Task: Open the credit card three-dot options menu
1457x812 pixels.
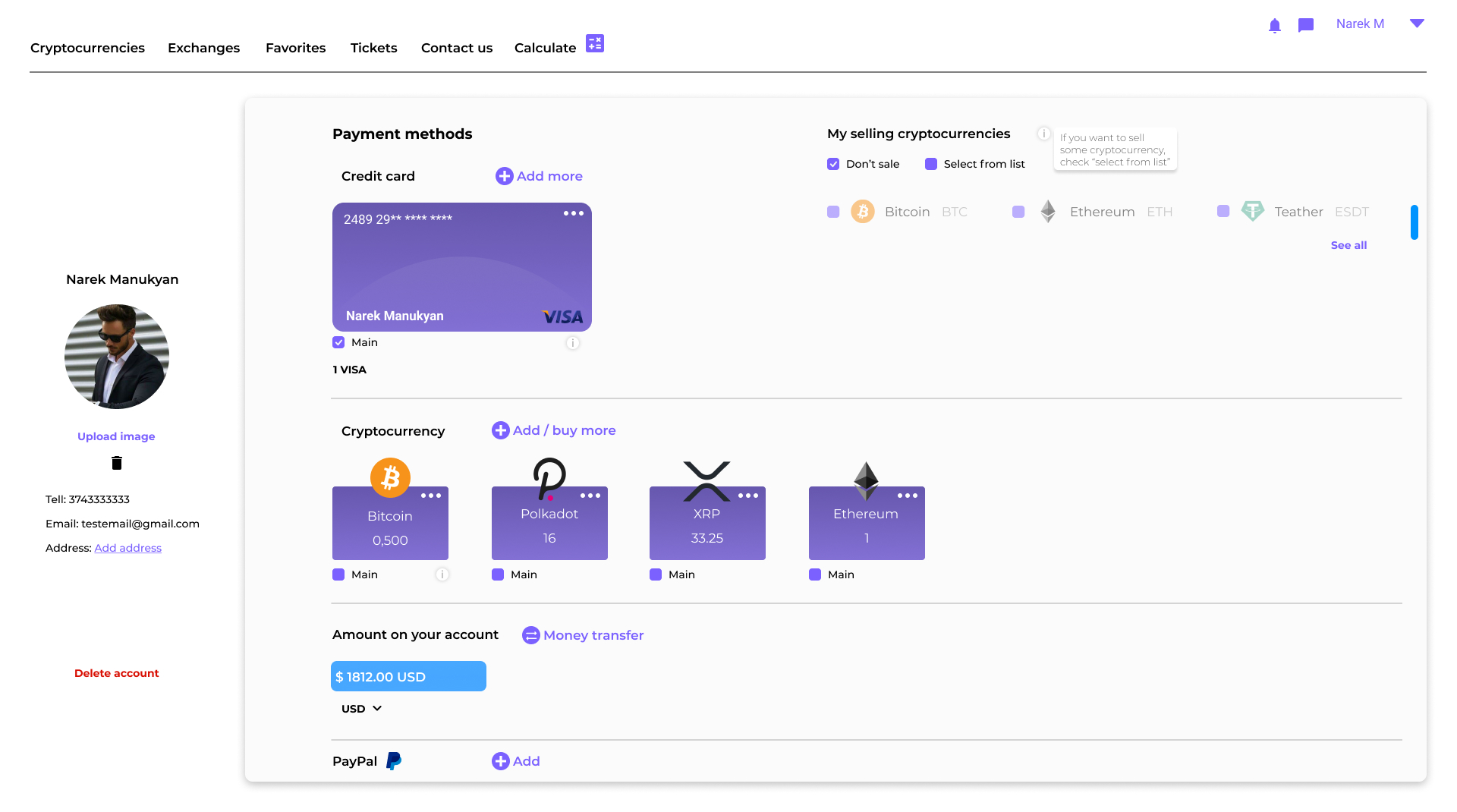Action: pyautogui.click(x=574, y=213)
